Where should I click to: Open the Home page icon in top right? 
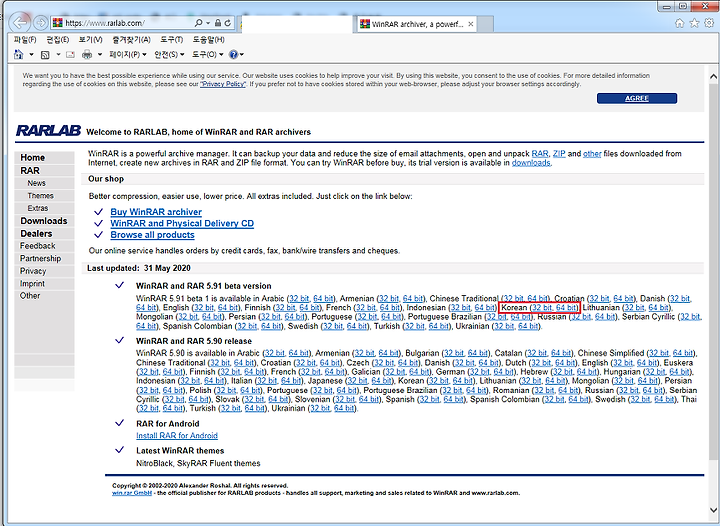click(680, 23)
